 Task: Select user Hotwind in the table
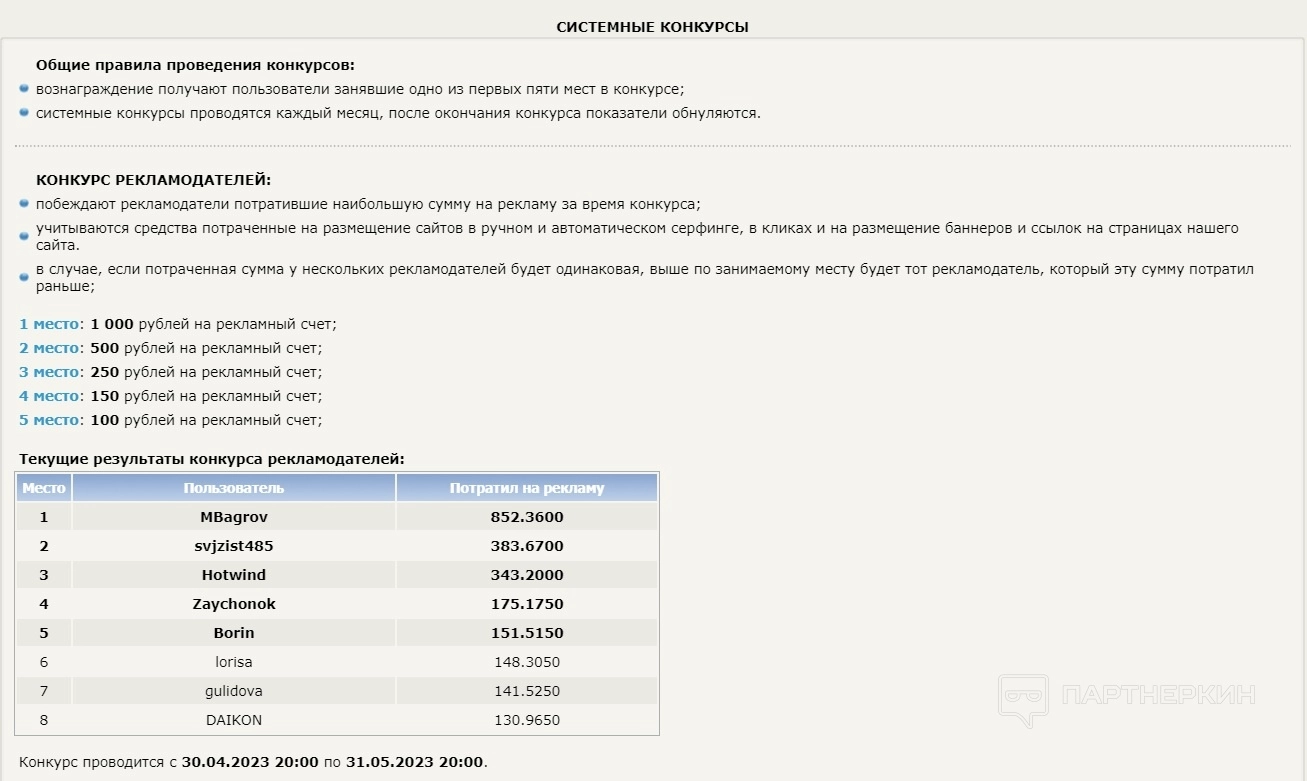point(234,575)
